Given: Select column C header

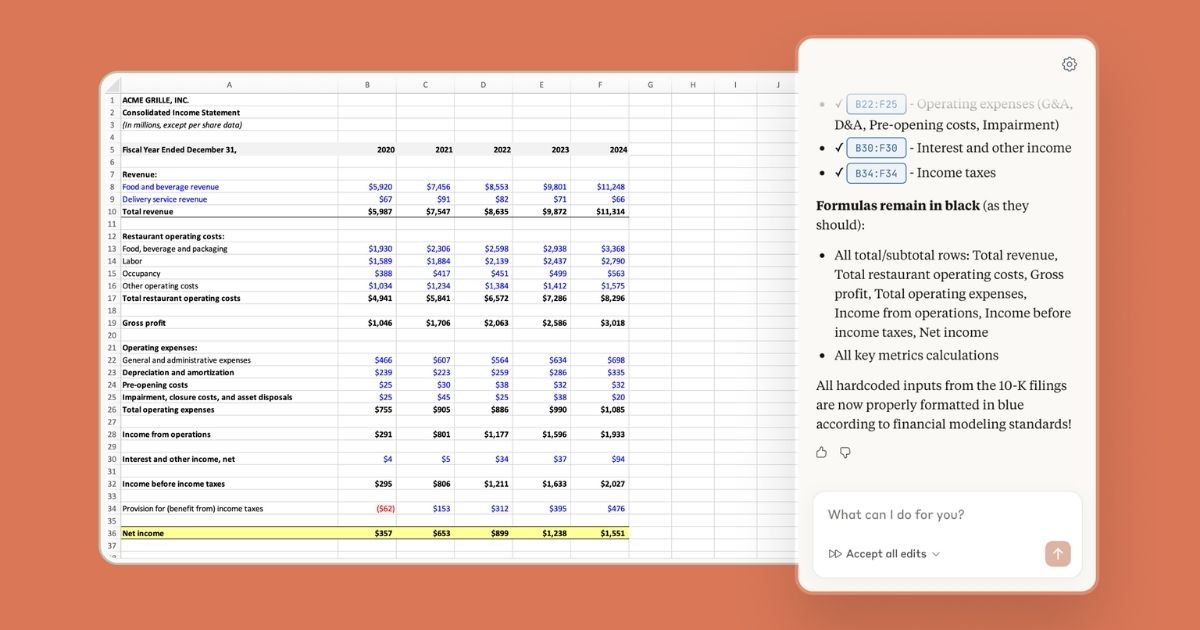Looking at the screenshot, I should coord(425,85).
